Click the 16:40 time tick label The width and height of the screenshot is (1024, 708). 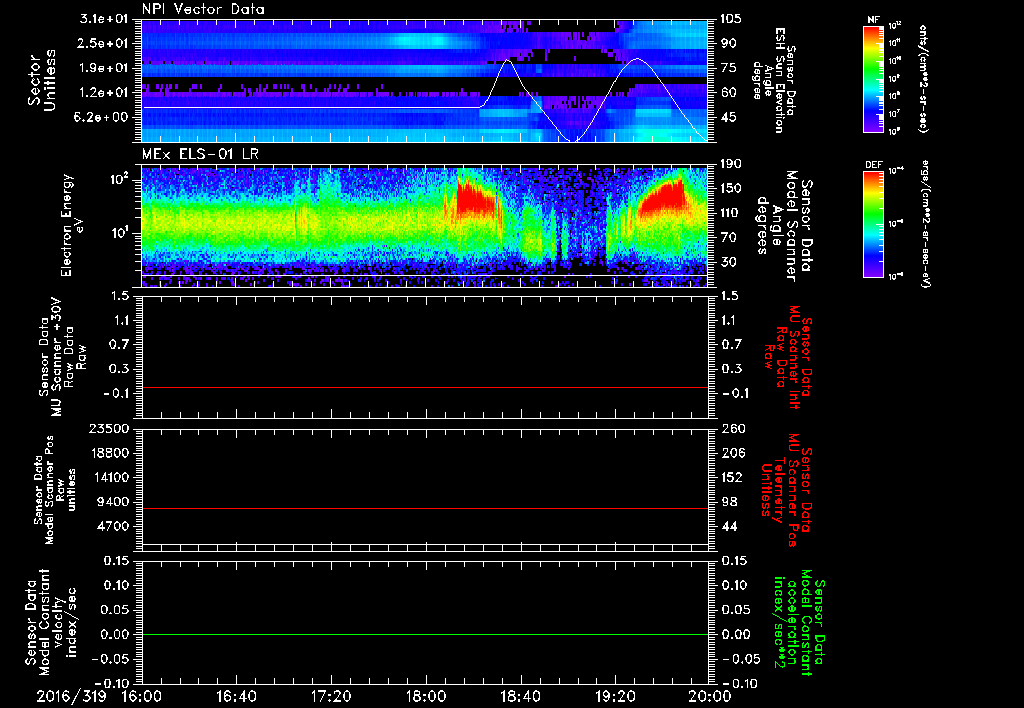point(236,696)
